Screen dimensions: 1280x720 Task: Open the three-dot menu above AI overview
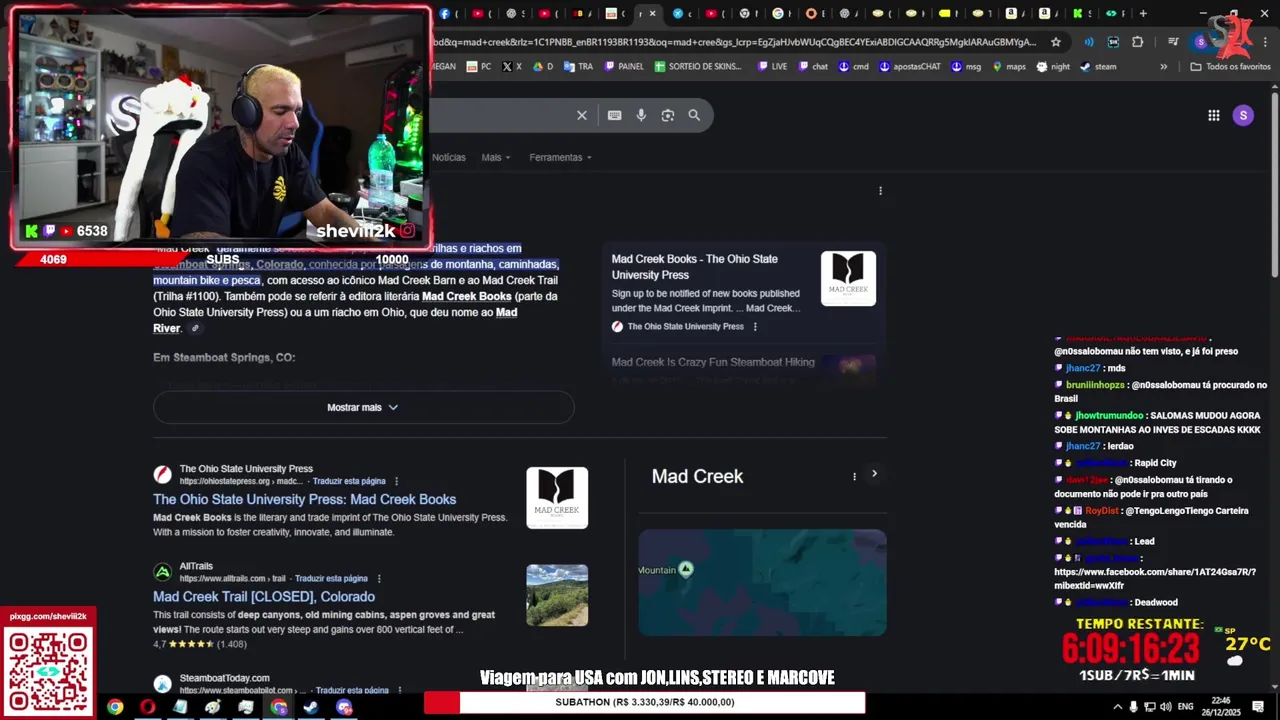click(x=880, y=190)
